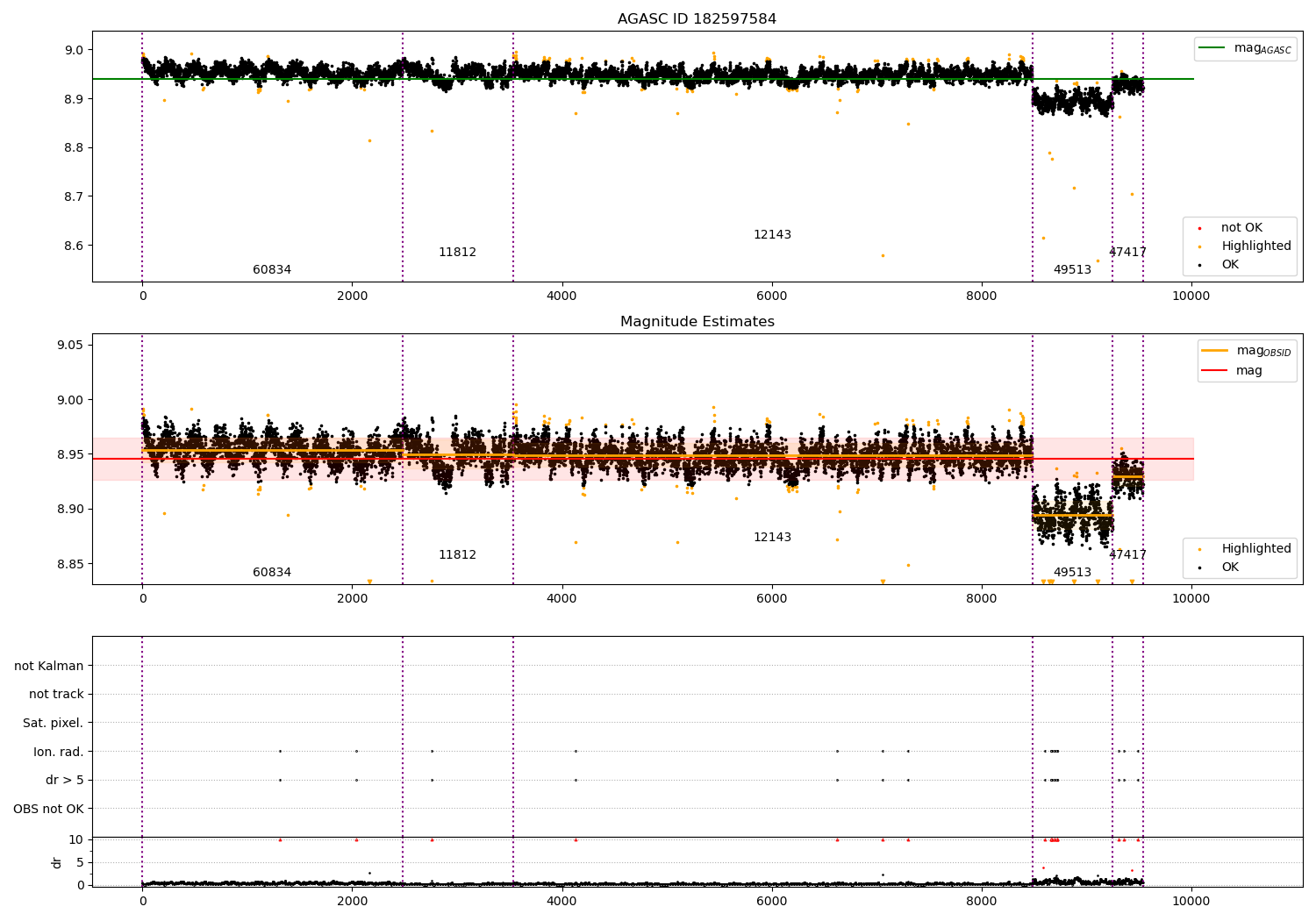
Task: Click the "Ion. rad." row label
Action: (59, 752)
